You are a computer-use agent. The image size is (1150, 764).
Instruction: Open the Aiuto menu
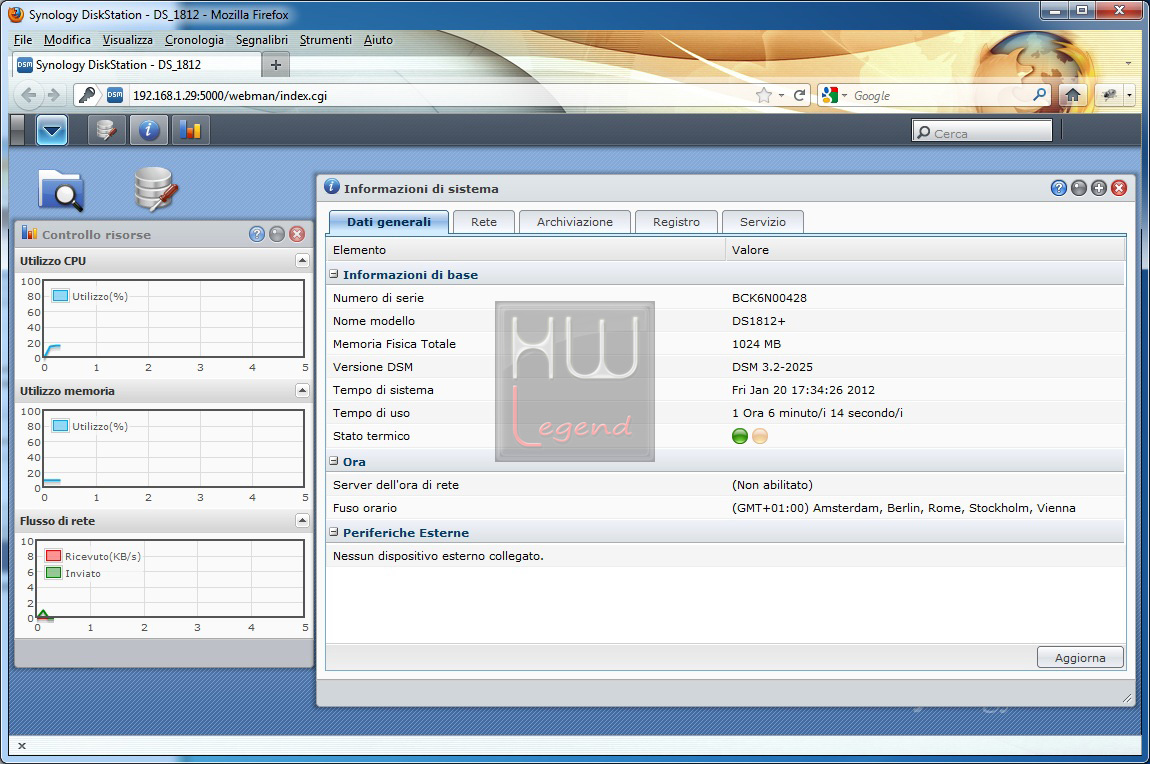(x=378, y=40)
